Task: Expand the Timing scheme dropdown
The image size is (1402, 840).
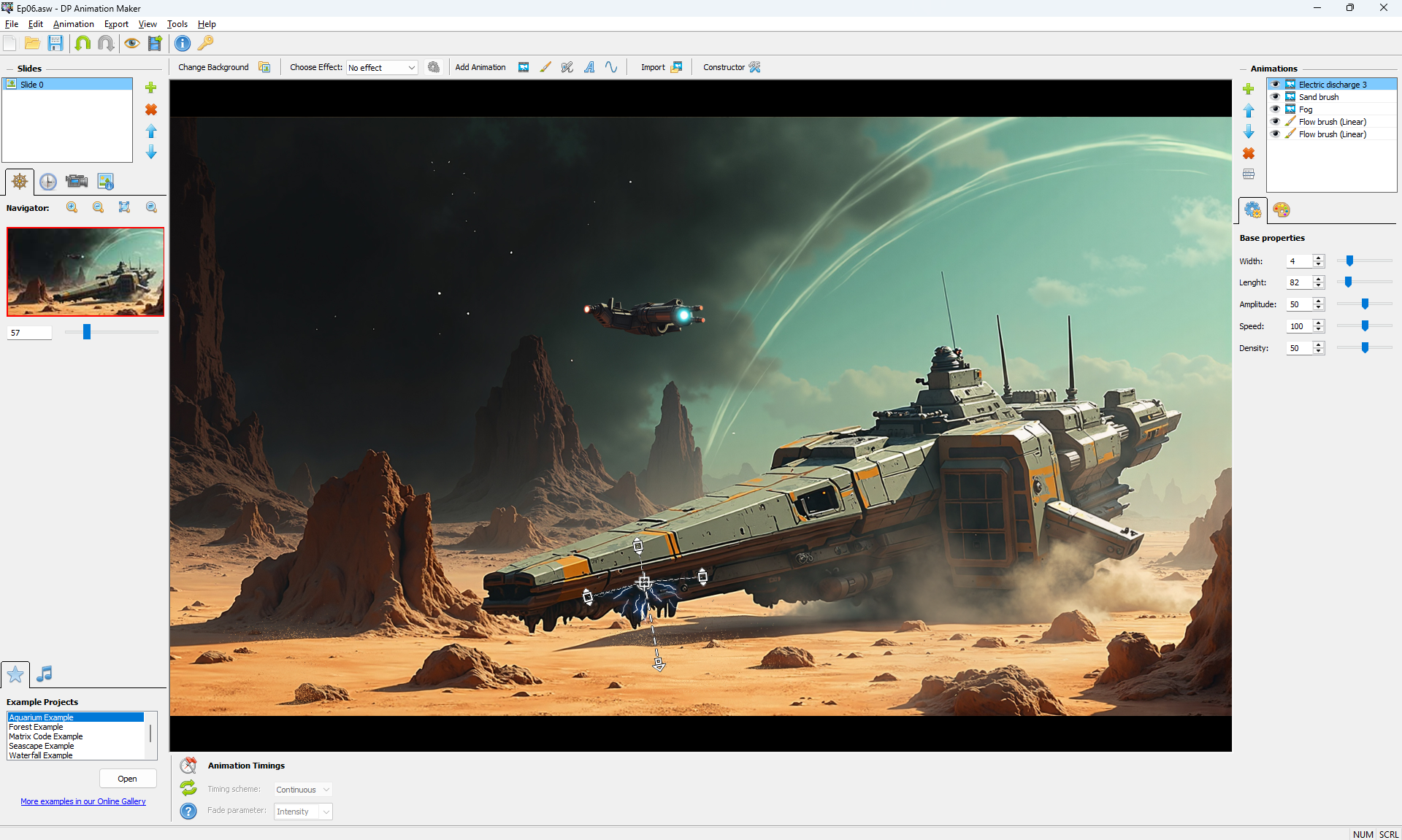Action: coord(303,790)
